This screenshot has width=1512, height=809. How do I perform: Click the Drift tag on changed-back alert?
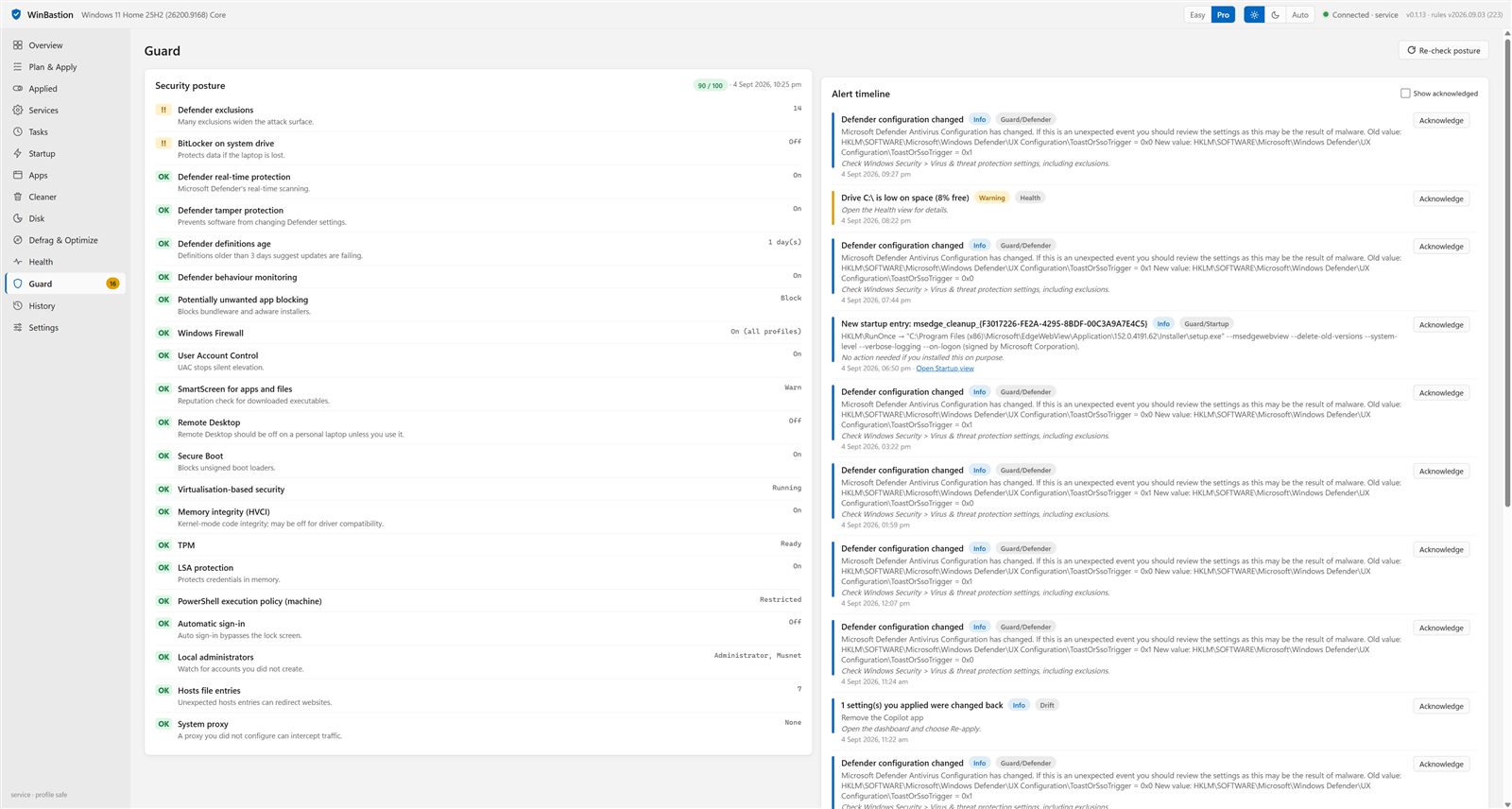tap(1047, 706)
